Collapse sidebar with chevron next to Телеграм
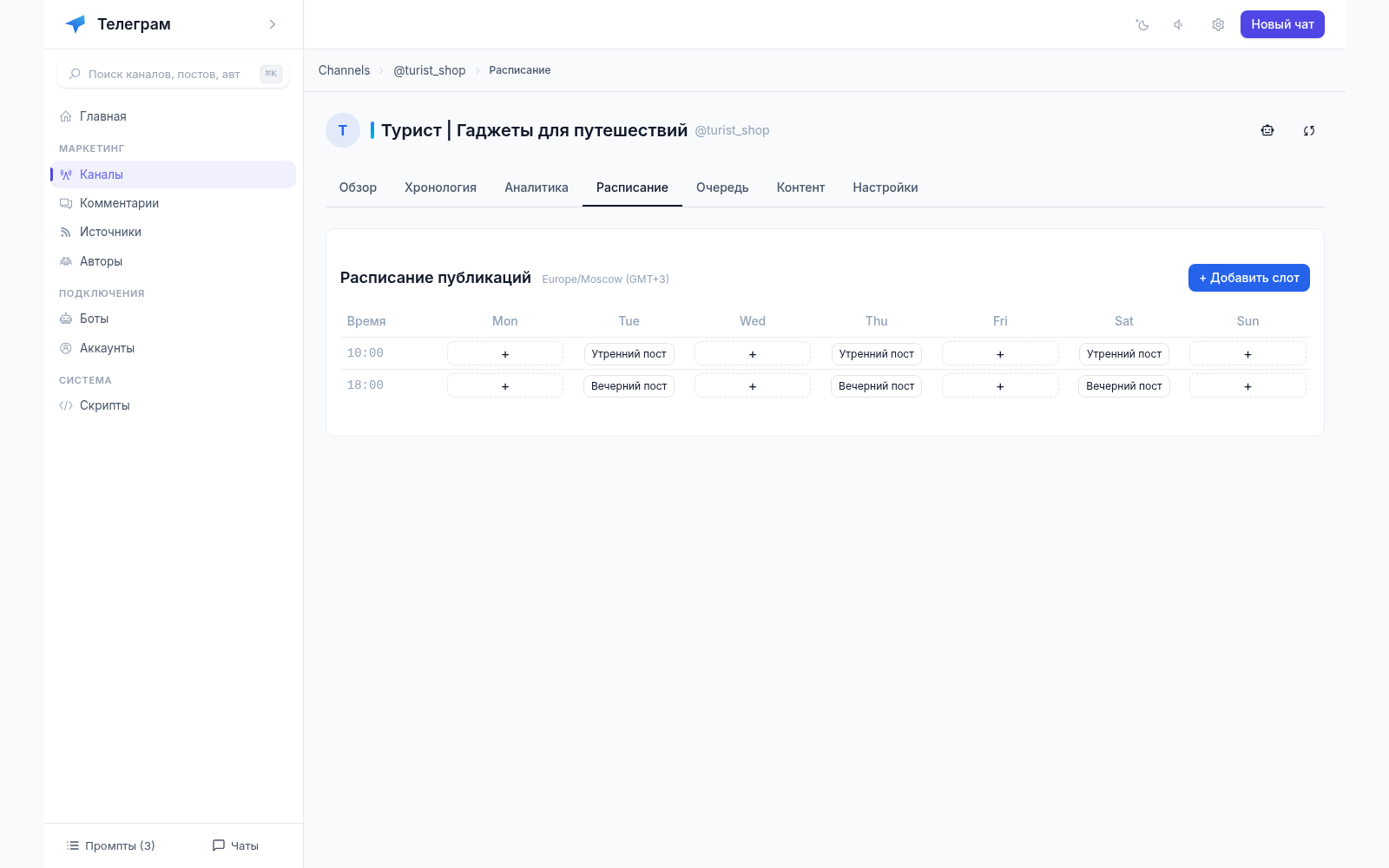 [273, 24]
